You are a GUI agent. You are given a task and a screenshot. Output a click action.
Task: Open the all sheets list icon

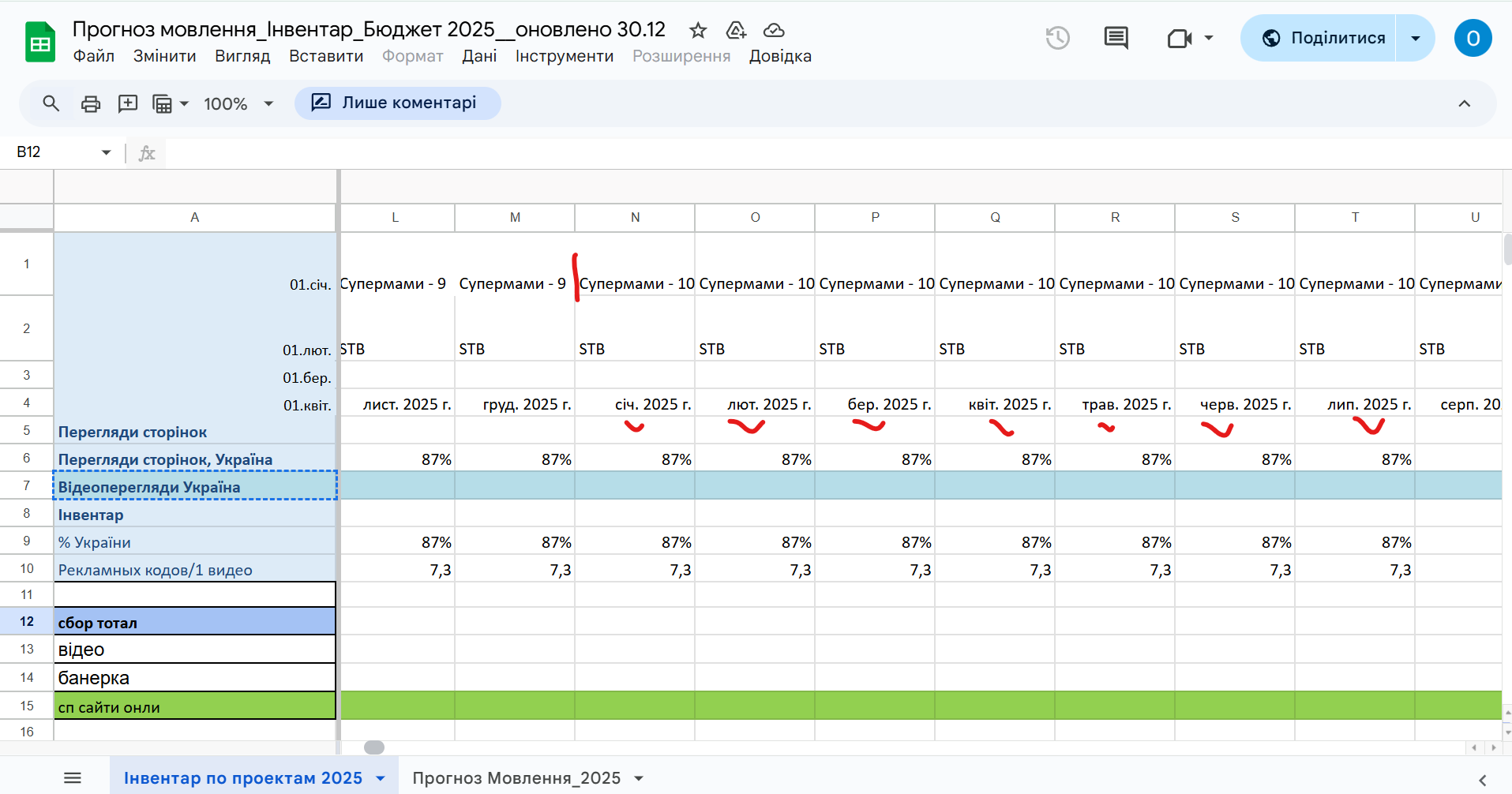(x=73, y=778)
